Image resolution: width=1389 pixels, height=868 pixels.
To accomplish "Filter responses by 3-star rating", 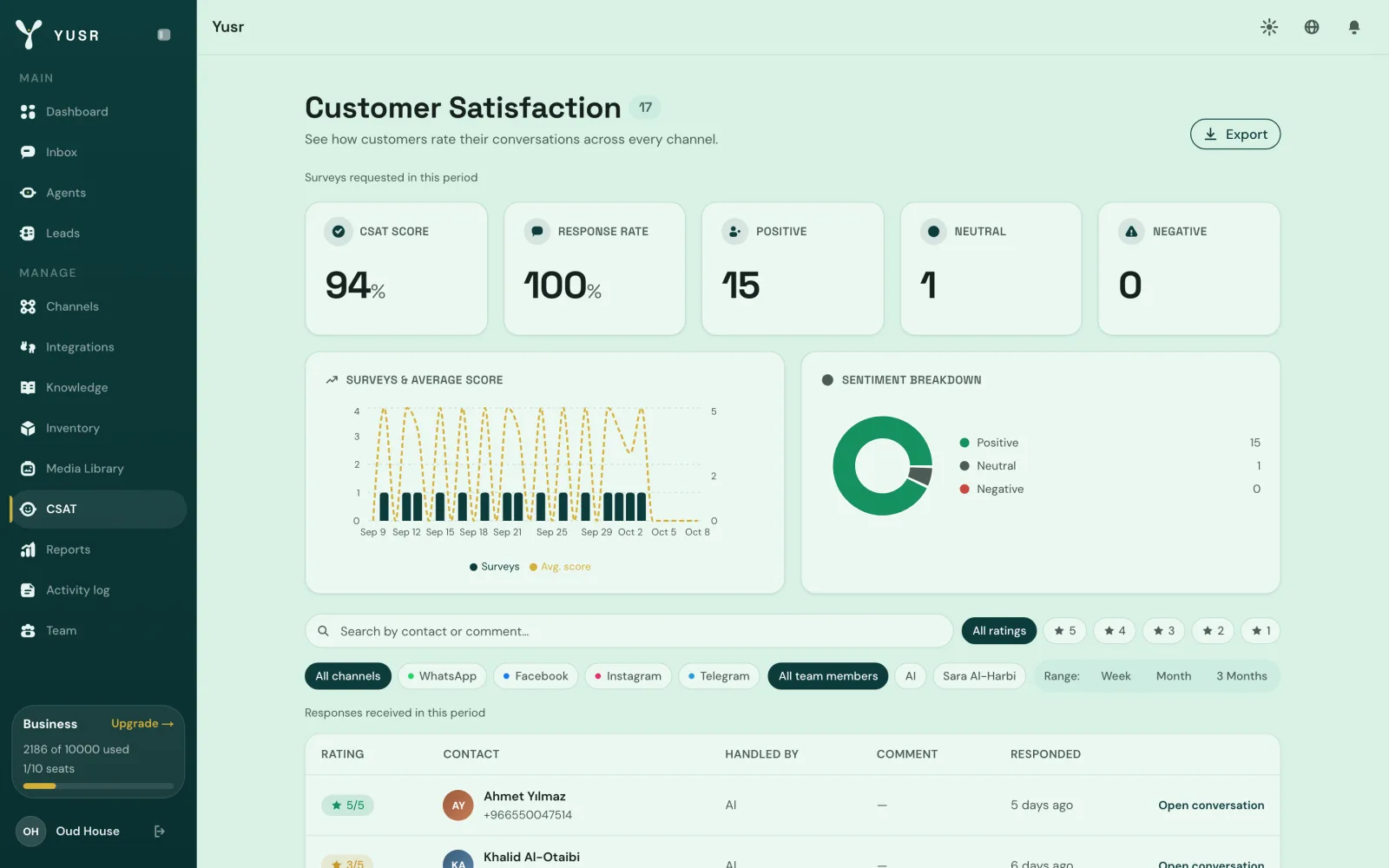I will pyautogui.click(x=1163, y=631).
